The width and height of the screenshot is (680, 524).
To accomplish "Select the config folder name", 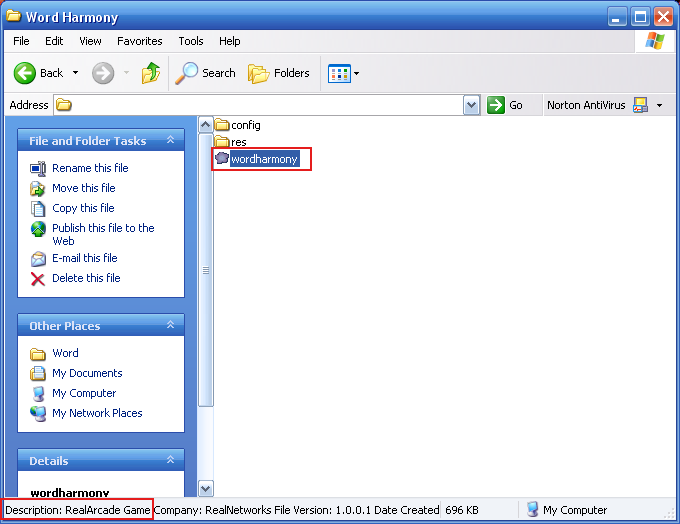I will point(246,125).
